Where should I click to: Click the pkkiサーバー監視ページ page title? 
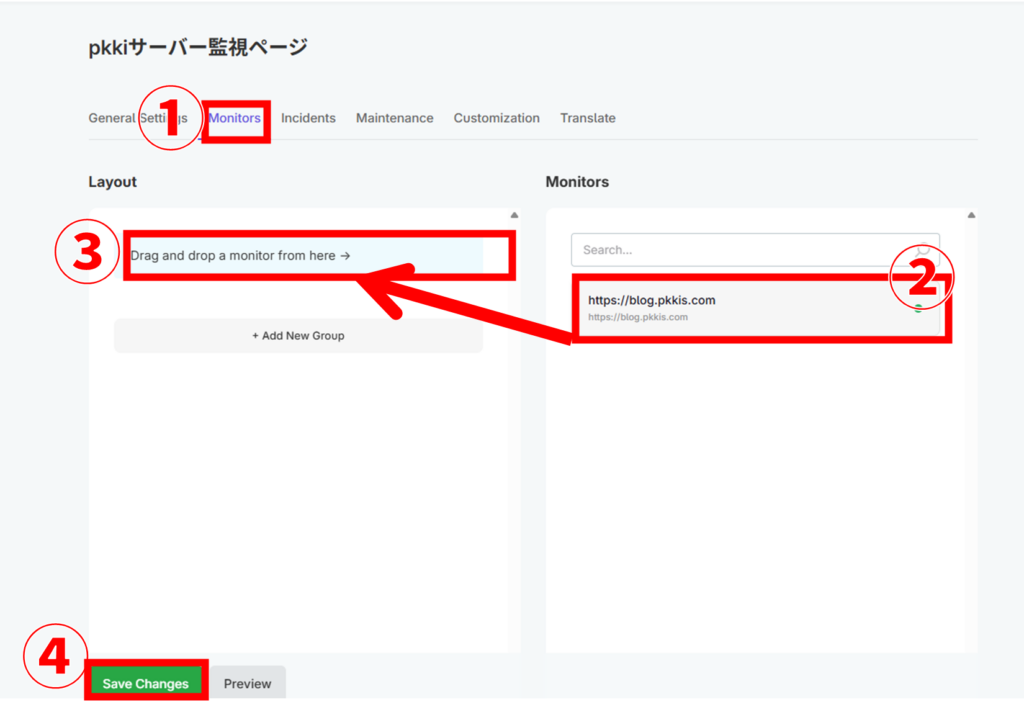[x=197, y=46]
